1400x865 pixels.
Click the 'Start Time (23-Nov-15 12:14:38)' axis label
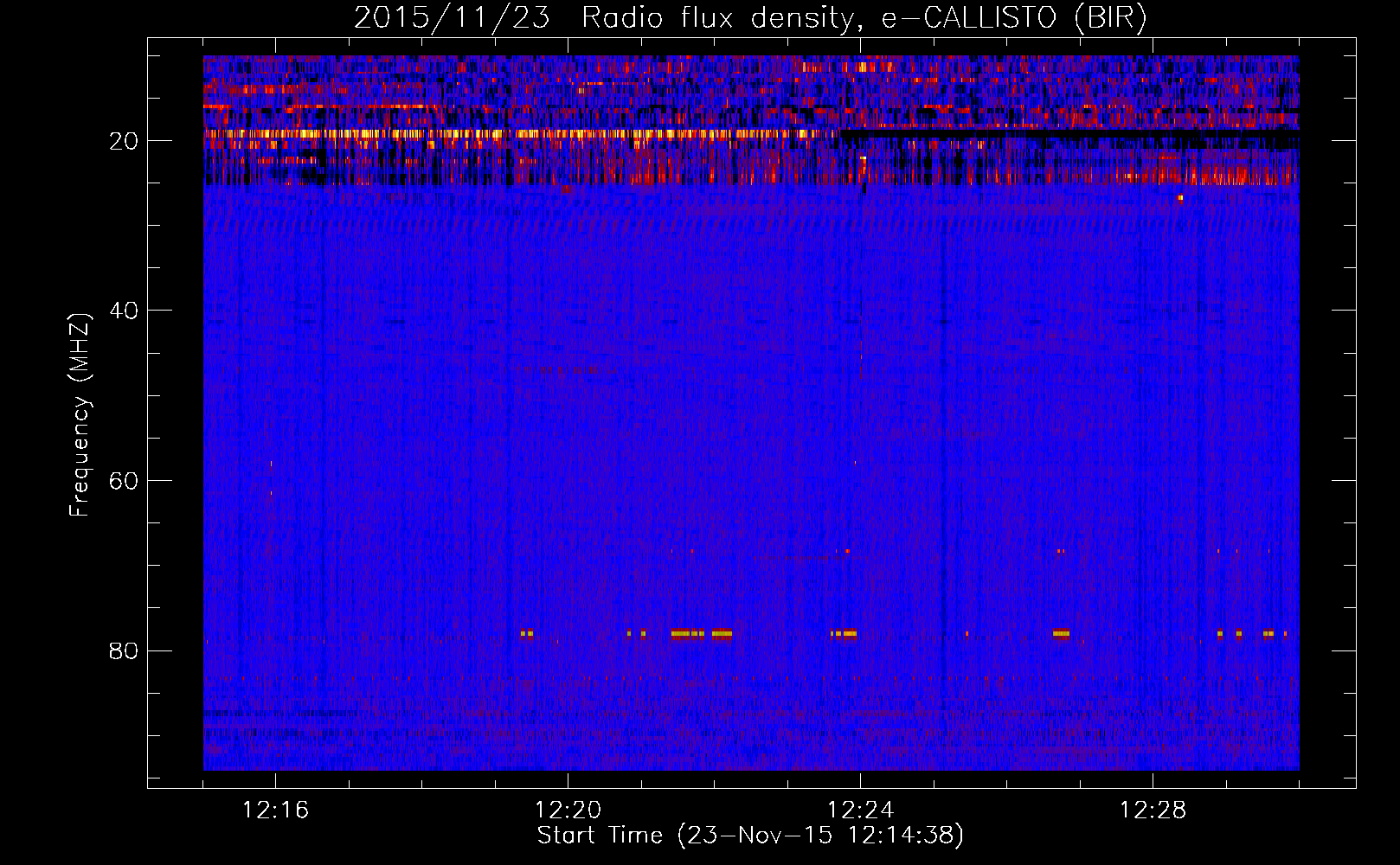(750, 836)
